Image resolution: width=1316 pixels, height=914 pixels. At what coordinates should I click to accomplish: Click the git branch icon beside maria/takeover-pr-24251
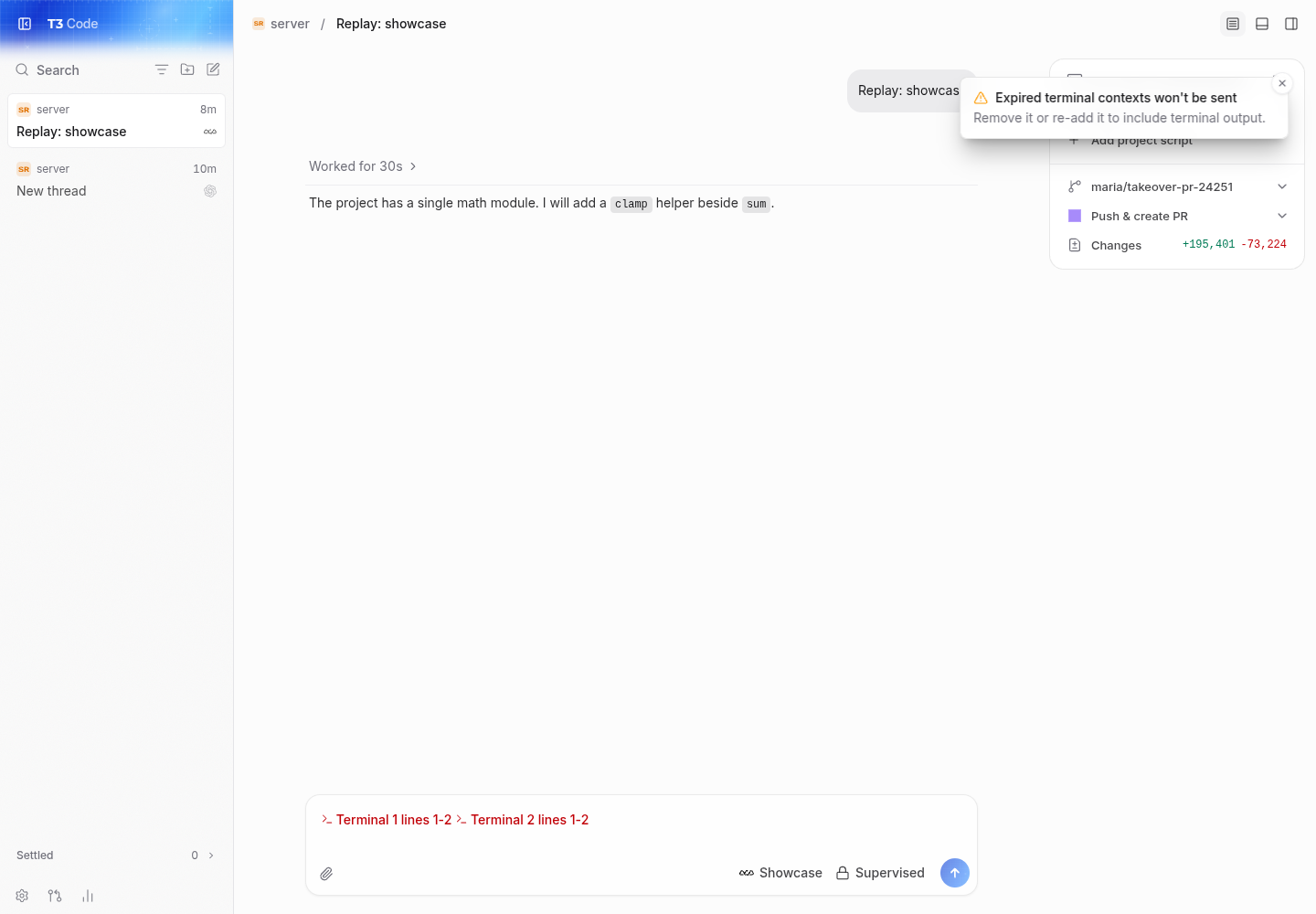(x=1075, y=186)
